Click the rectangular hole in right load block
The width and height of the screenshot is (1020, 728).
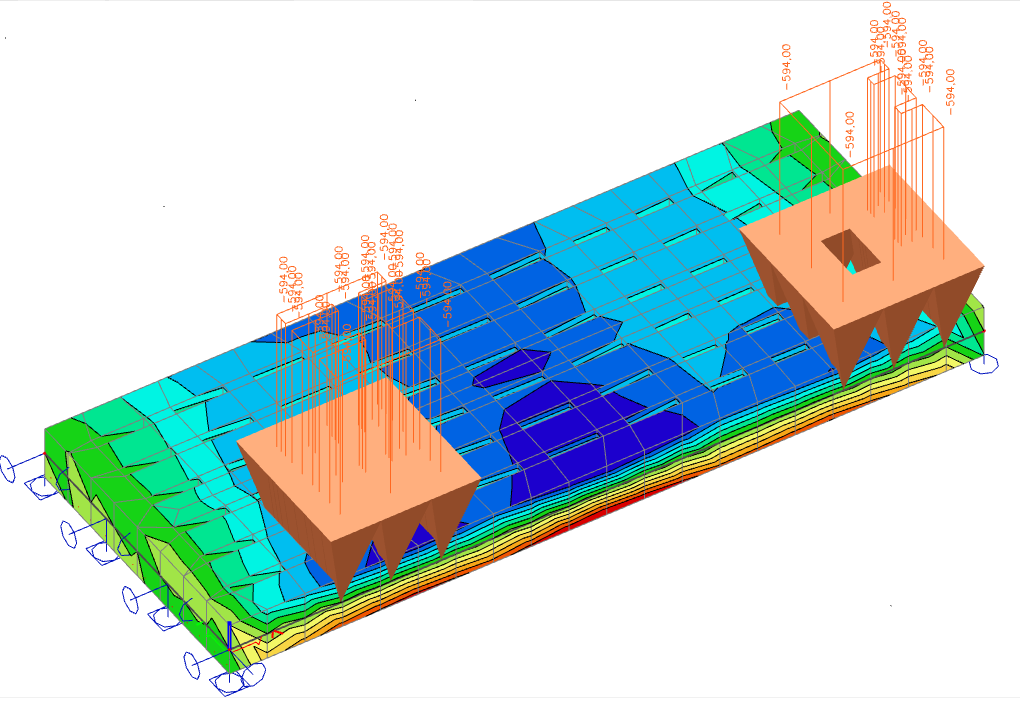point(851,251)
